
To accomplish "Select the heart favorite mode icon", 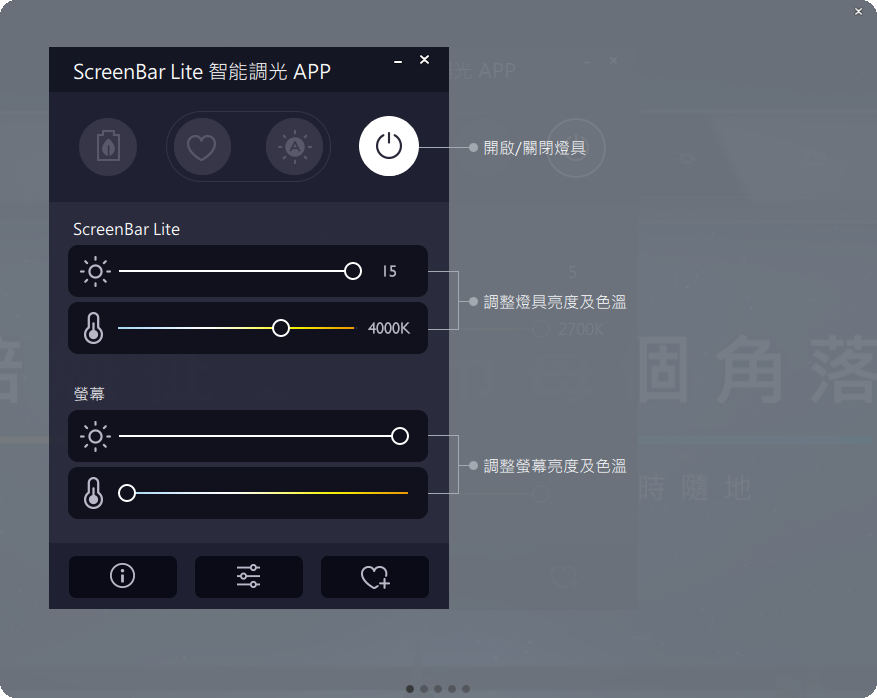I will tap(202, 147).
